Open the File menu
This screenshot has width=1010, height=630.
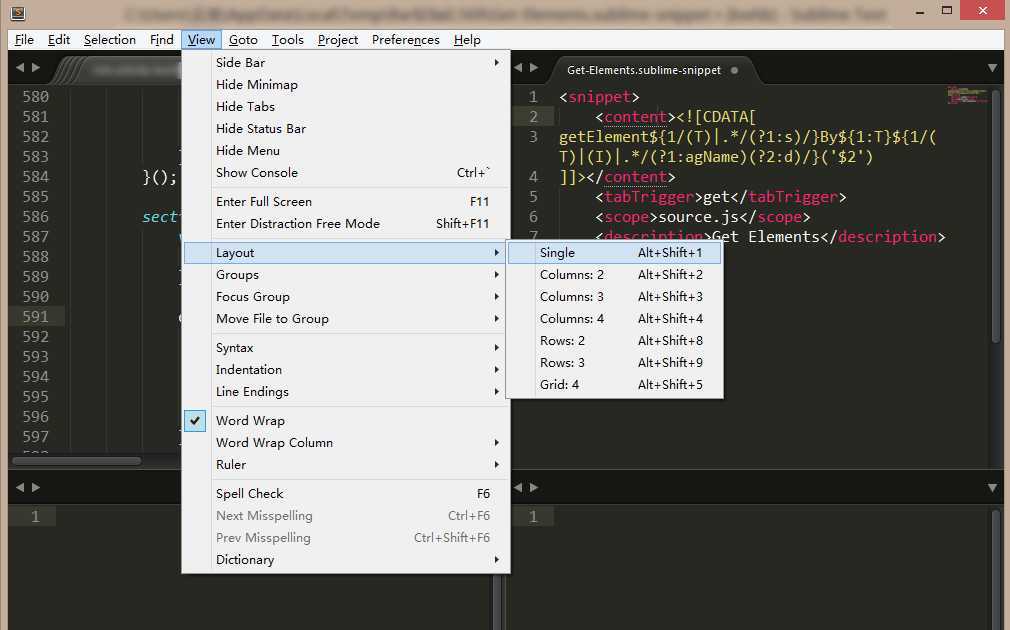coord(24,40)
